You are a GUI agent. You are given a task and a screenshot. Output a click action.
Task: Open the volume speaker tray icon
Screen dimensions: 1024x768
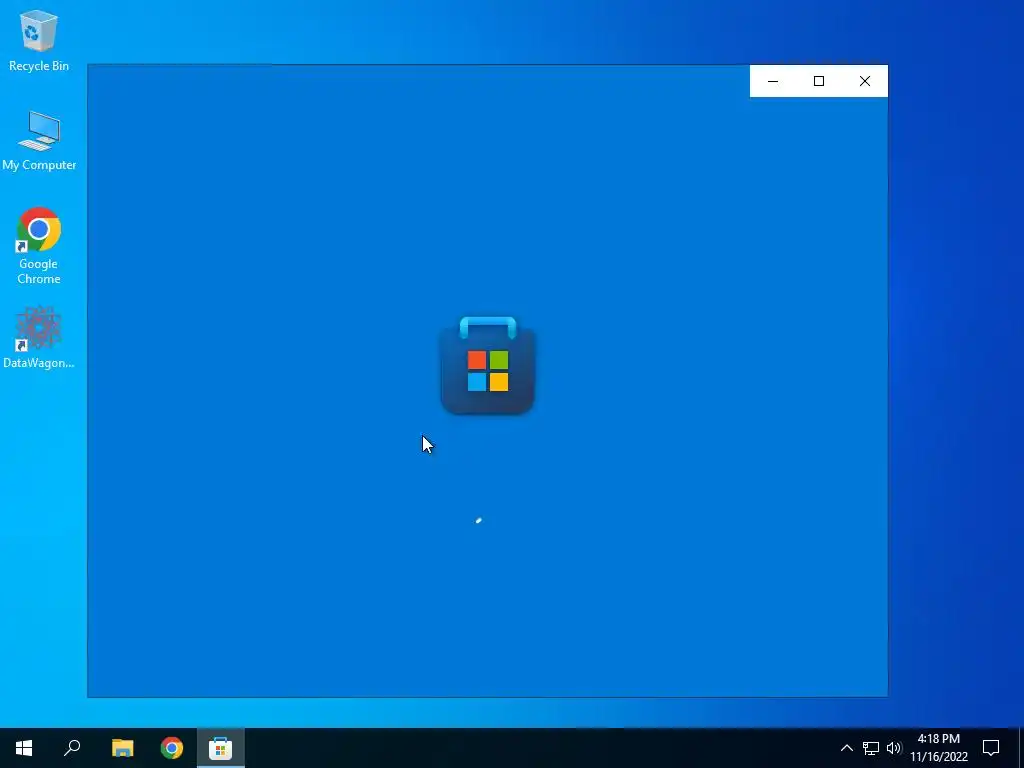pyautogui.click(x=894, y=748)
